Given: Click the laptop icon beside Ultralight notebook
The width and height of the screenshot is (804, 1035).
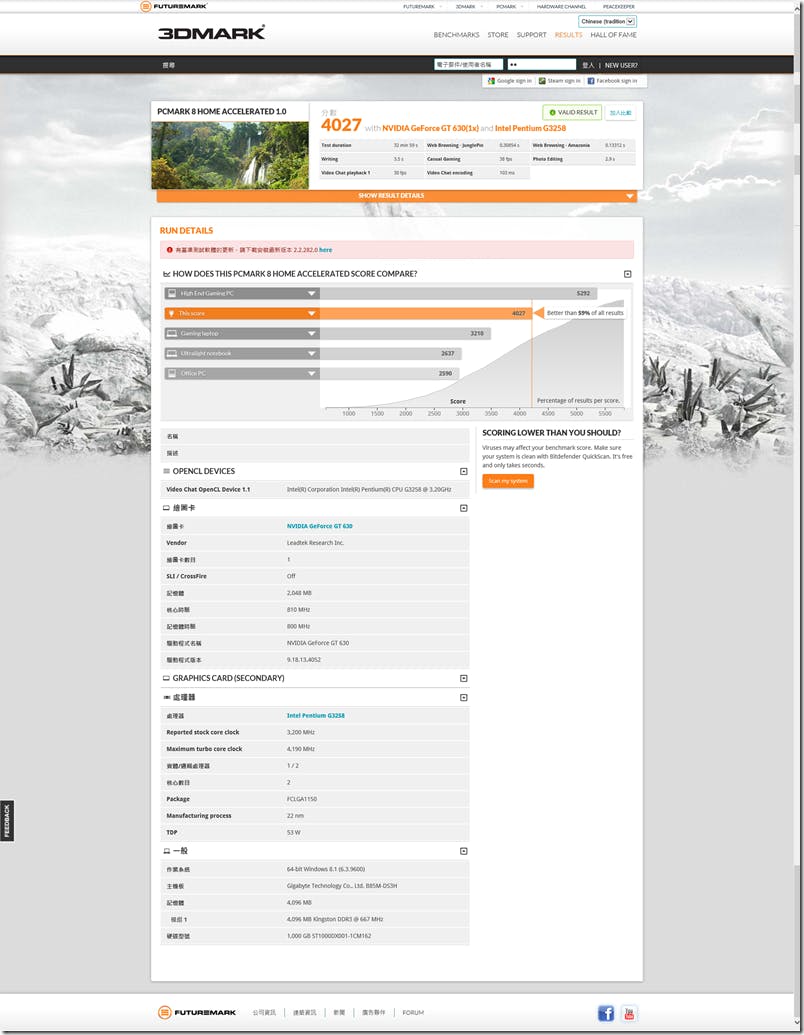Looking at the screenshot, I should 172,353.
